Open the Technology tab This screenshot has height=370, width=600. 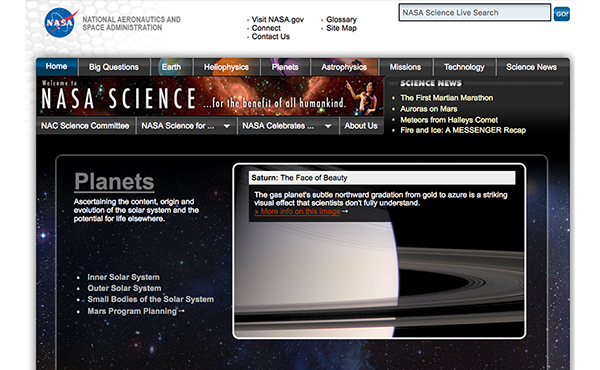[464, 67]
